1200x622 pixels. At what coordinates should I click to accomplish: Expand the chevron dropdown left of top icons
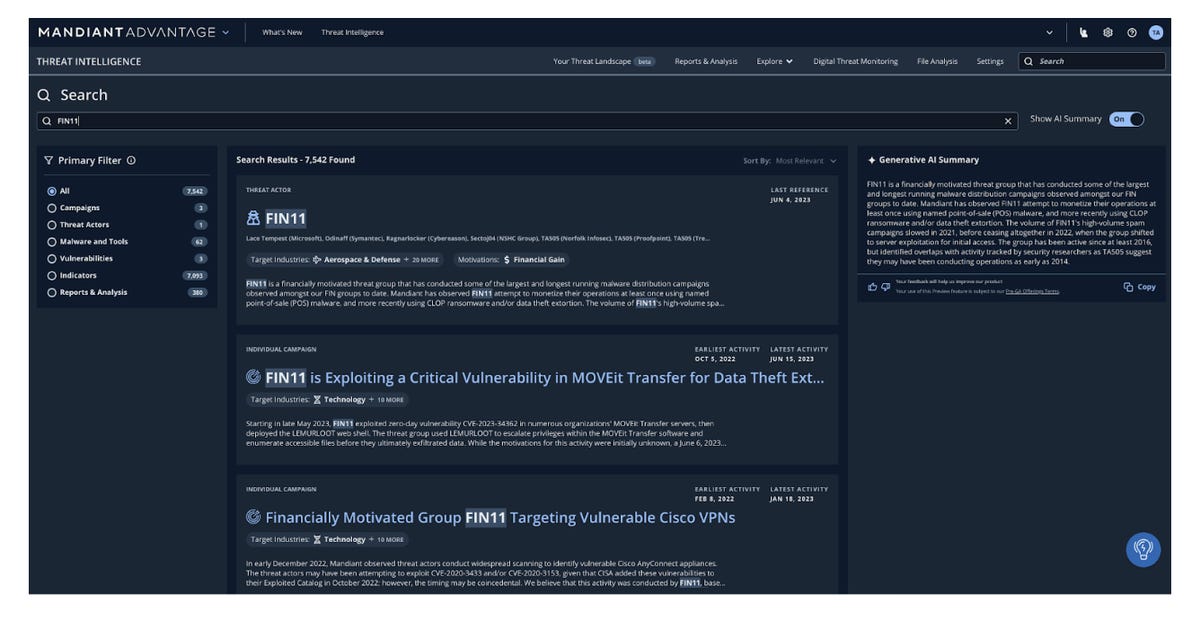[x=1049, y=32]
